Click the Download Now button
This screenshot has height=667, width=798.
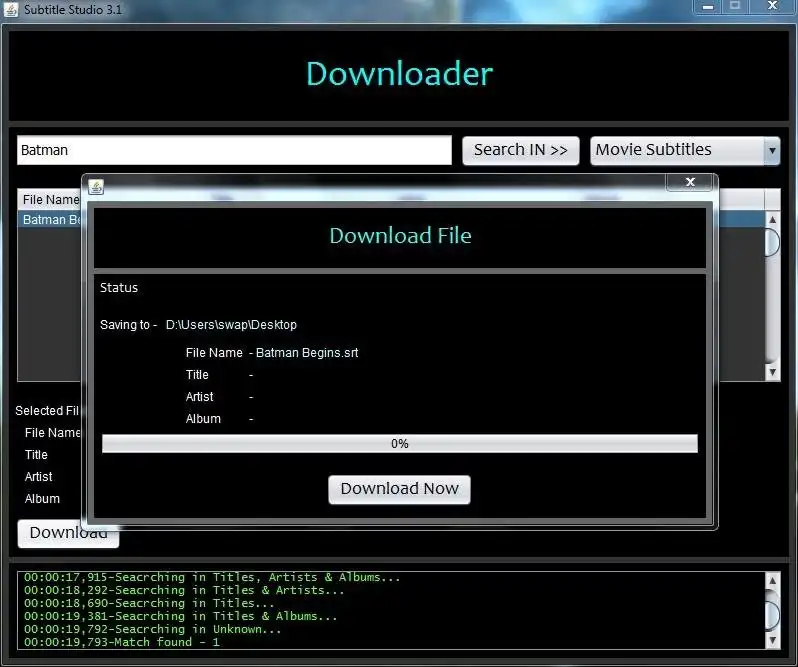tap(400, 489)
